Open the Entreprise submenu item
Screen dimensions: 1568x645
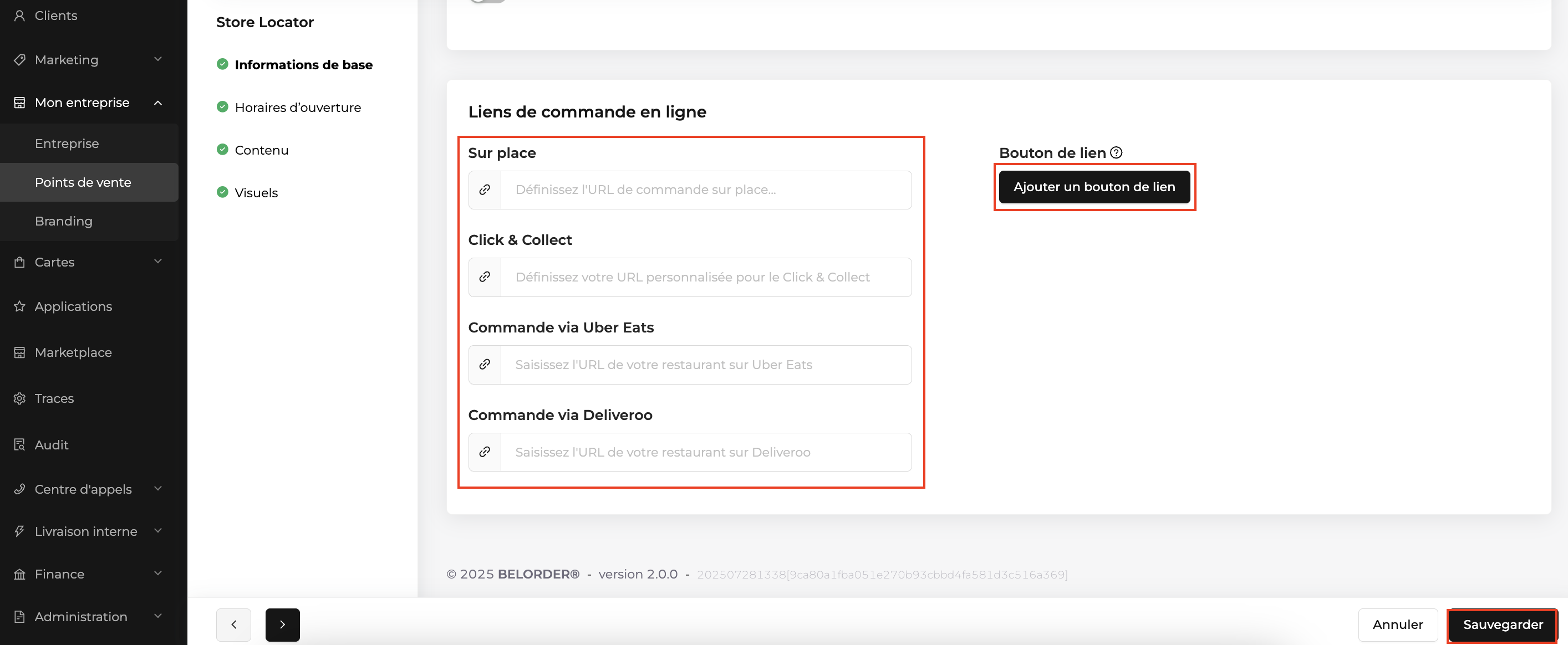click(89, 144)
